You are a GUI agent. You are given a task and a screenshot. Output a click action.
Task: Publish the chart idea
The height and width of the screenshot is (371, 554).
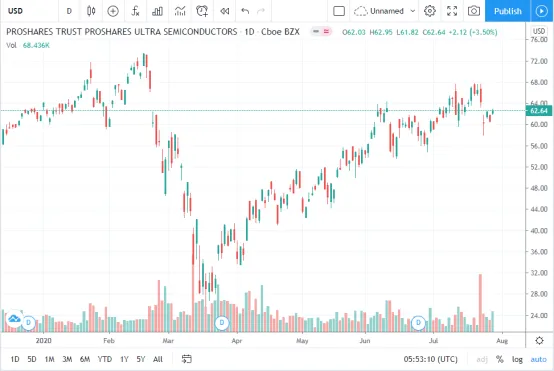click(x=508, y=11)
